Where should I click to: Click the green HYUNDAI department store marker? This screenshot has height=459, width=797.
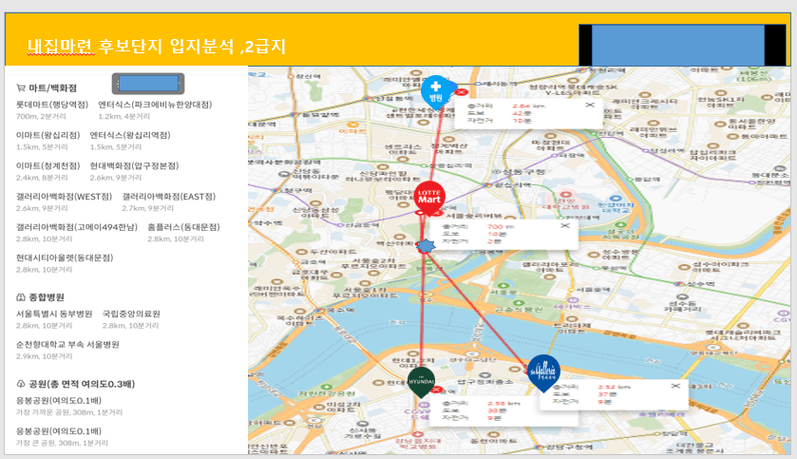click(x=421, y=382)
